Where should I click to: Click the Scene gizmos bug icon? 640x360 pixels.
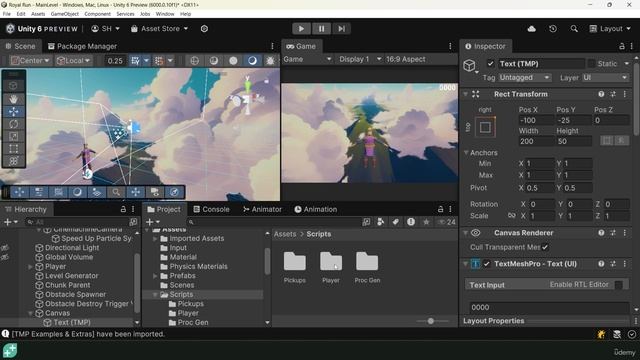tap(270, 61)
